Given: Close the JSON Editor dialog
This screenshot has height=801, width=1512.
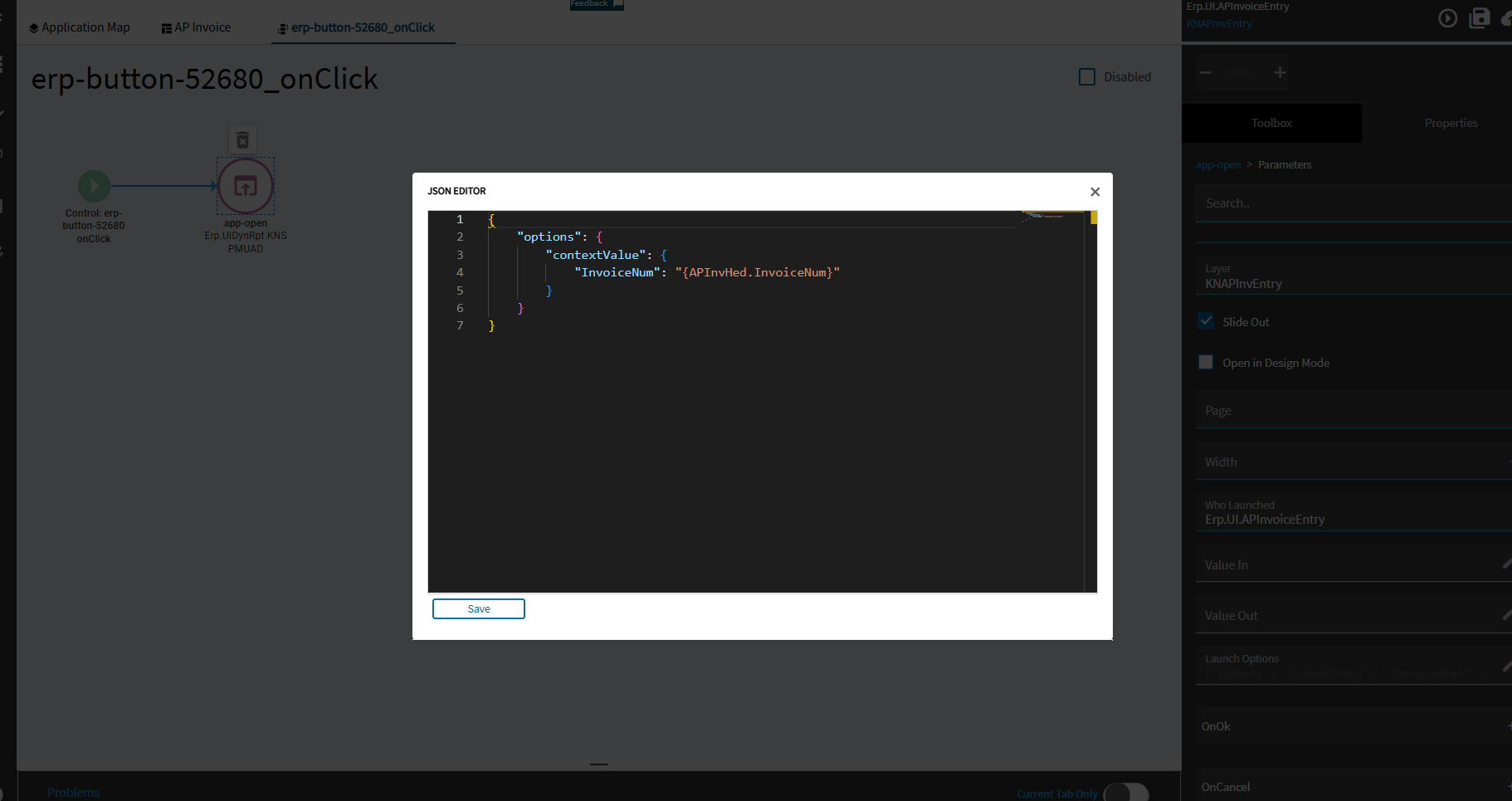Looking at the screenshot, I should 1095,192.
